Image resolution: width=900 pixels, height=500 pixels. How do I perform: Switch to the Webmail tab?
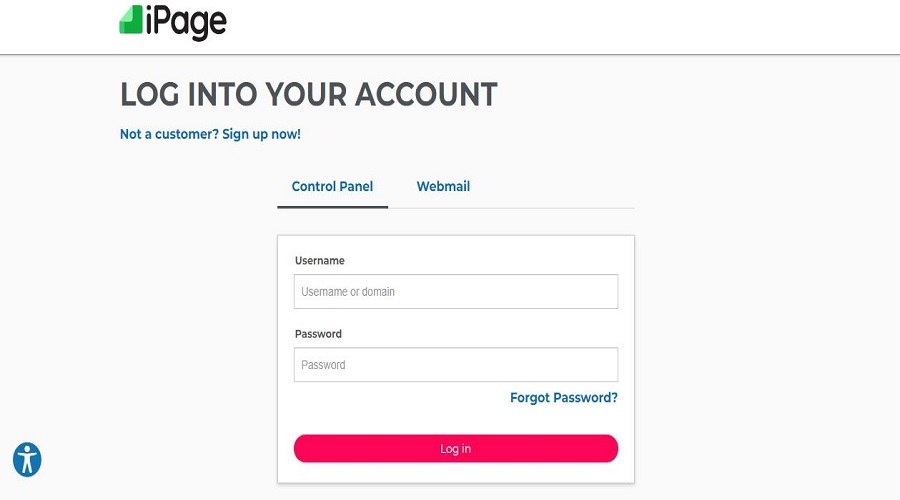443,187
